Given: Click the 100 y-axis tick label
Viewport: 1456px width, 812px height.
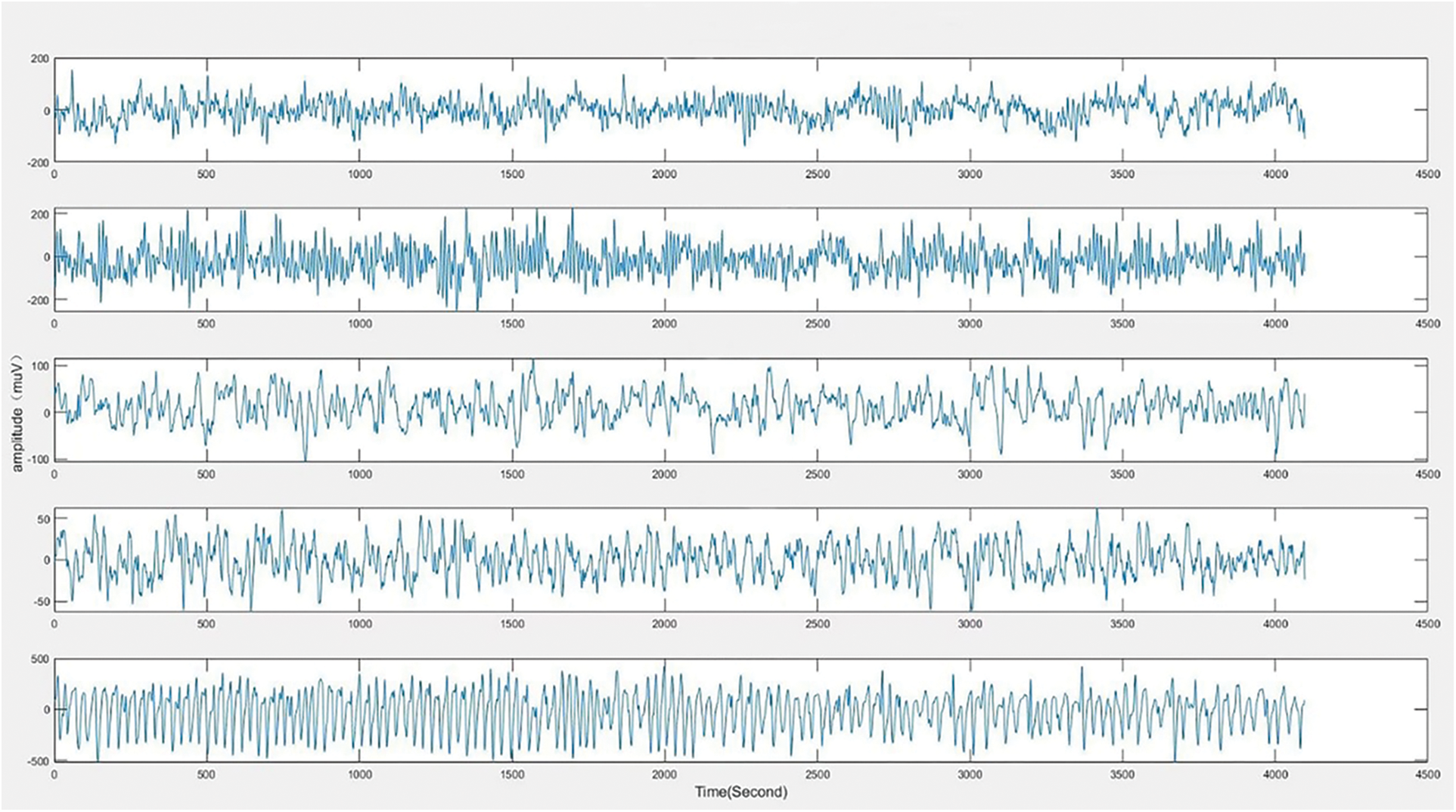Looking at the screenshot, I should (x=39, y=366).
